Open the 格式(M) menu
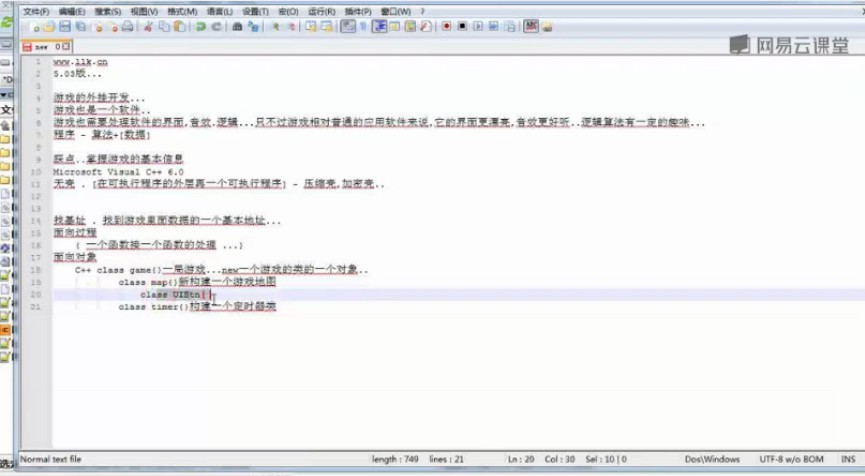The height and width of the screenshot is (476, 865). click(x=182, y=11)
